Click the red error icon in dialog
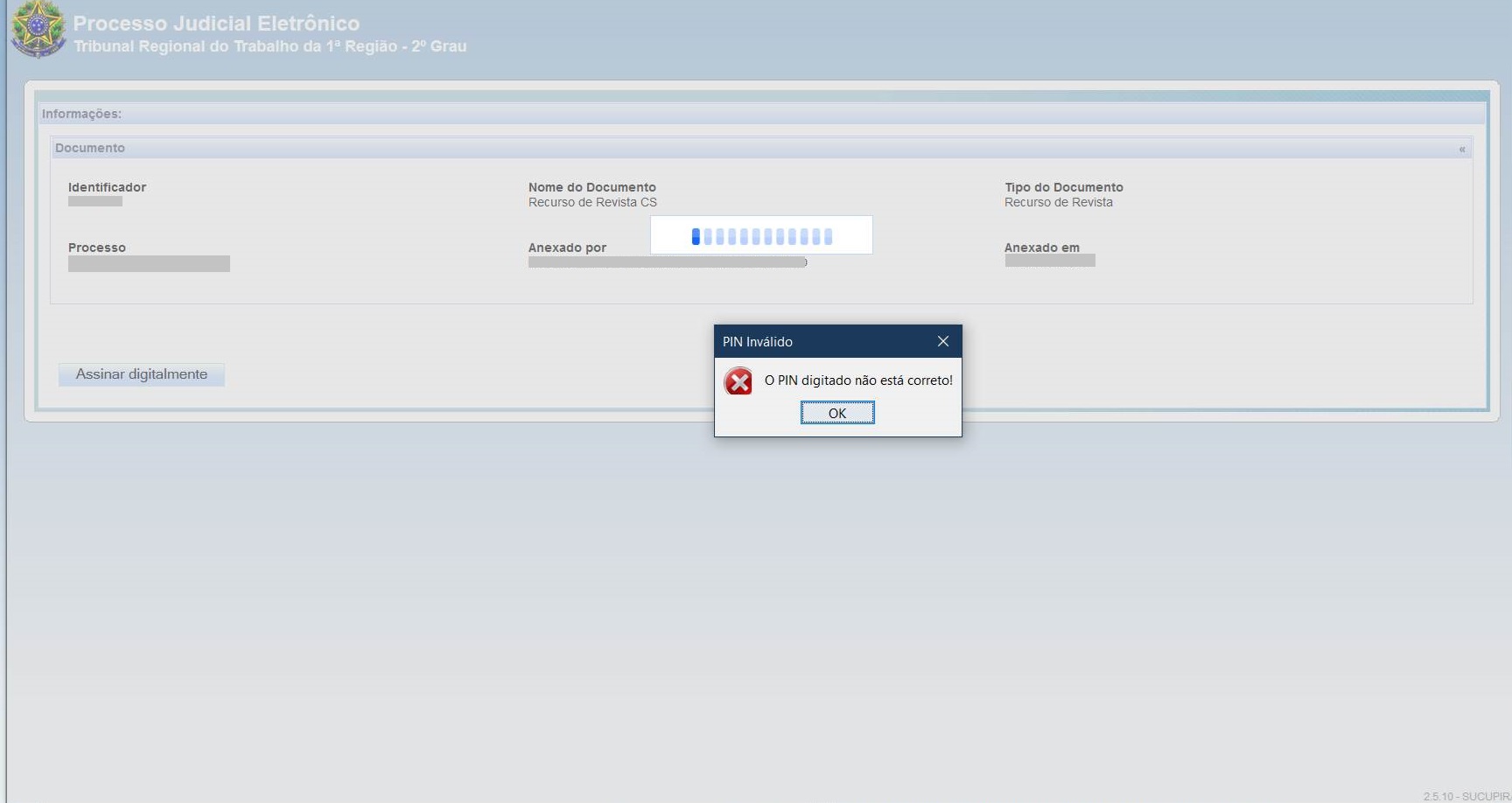The width and height of the screenshot is (1512, 803). click(x=738, y=381)
